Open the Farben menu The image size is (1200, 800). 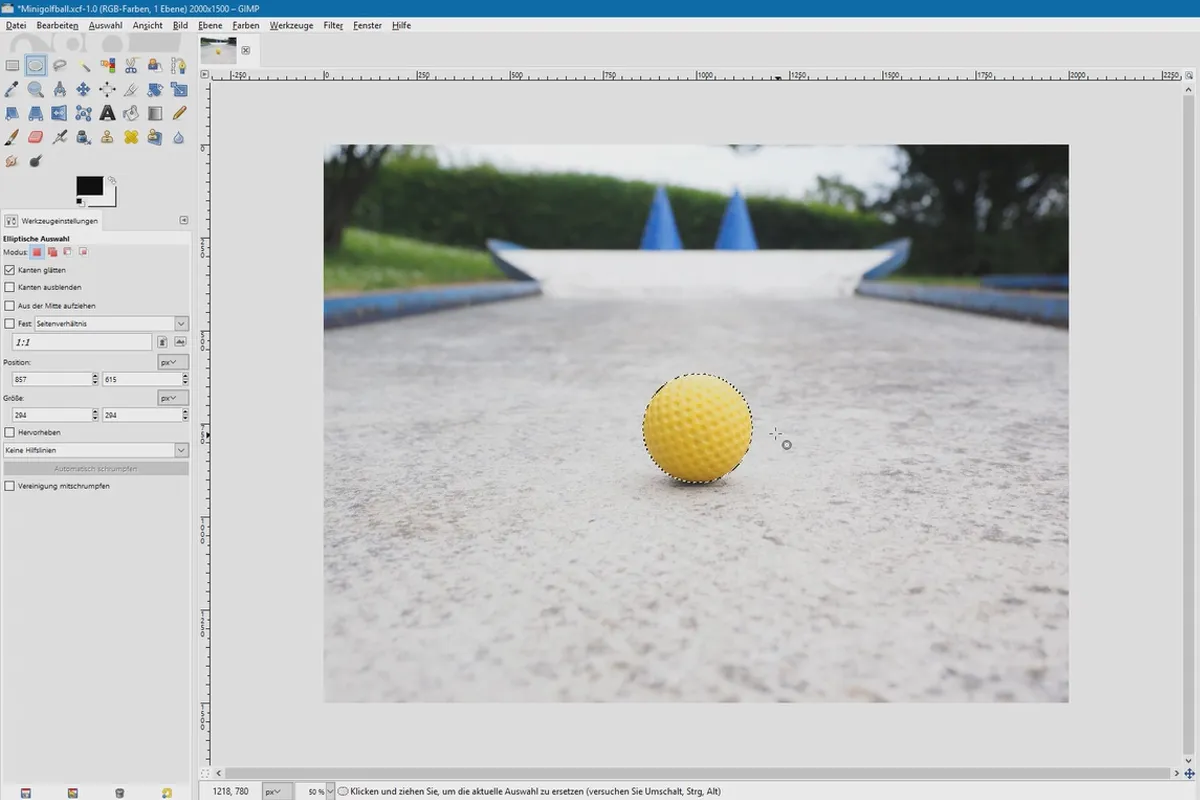[x=245, y=25]
